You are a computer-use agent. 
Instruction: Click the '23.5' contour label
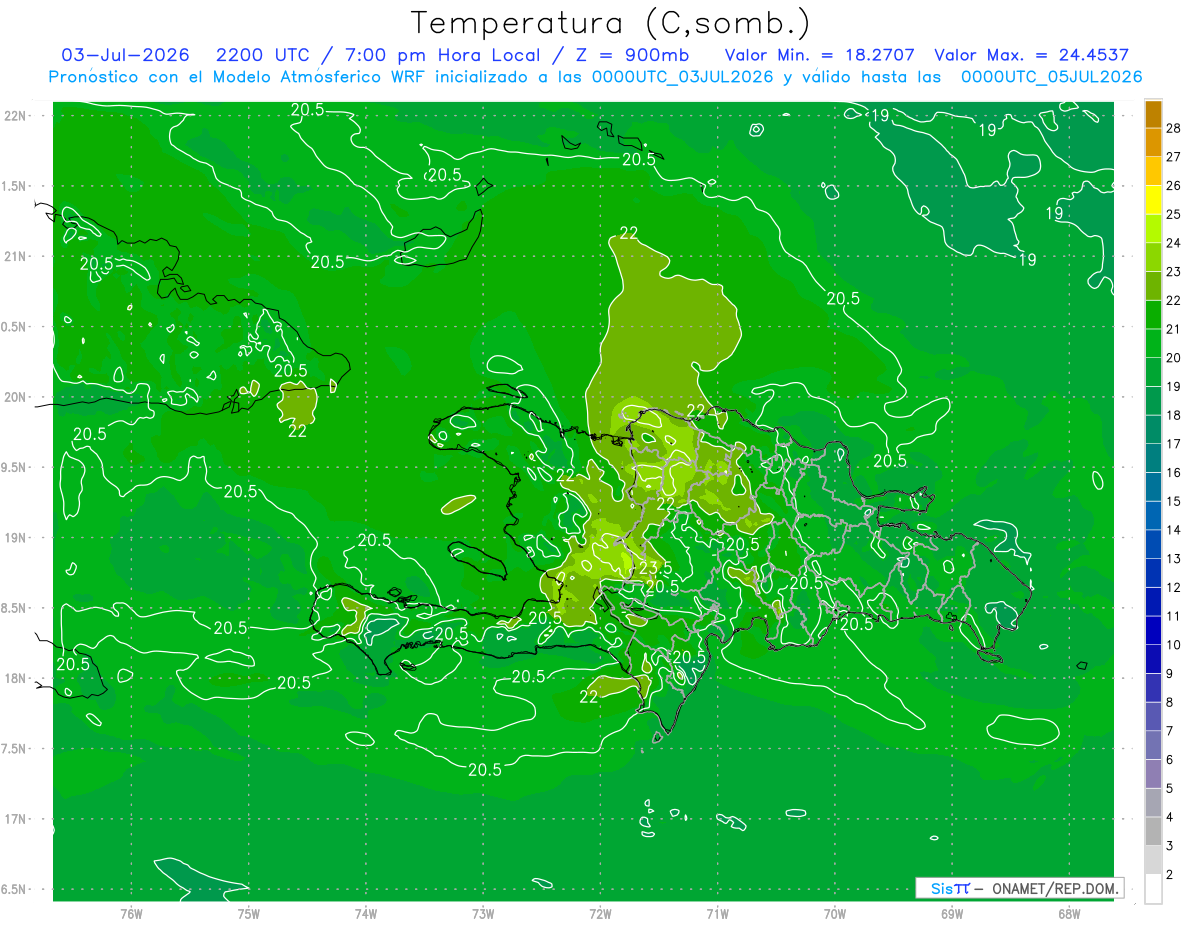(x=656, y=568)
